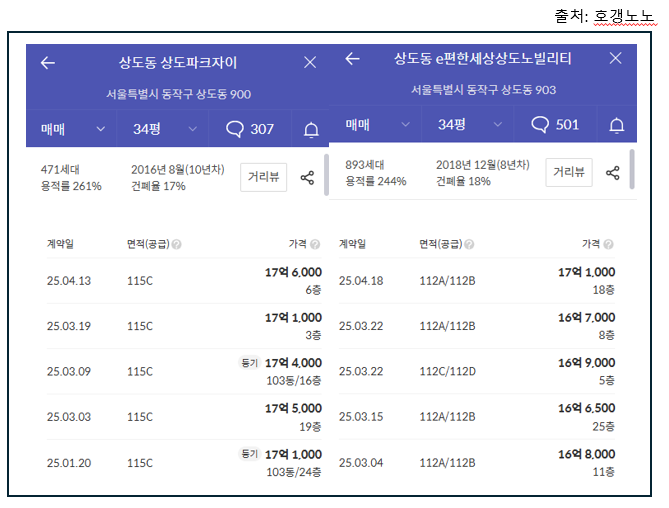Open 매매 dropdown in e편한세상상도노빌리티 panel
This screenshot has height=508, width=669.
[x=377, y=125]
